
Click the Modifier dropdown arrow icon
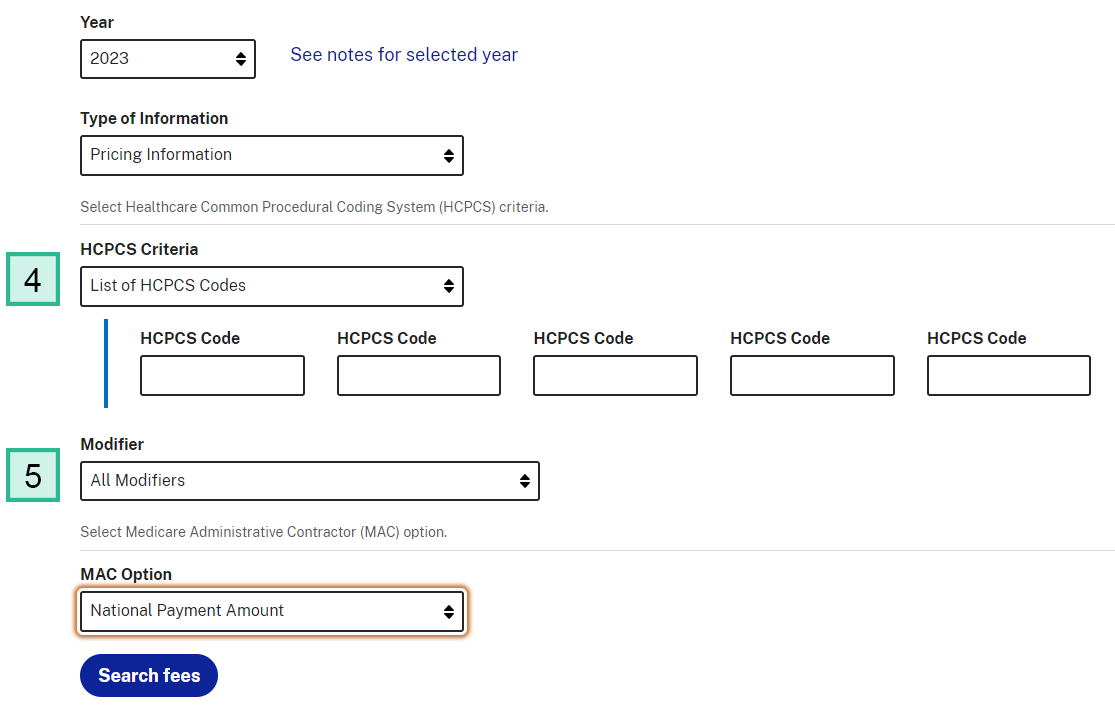pos(524,481)
